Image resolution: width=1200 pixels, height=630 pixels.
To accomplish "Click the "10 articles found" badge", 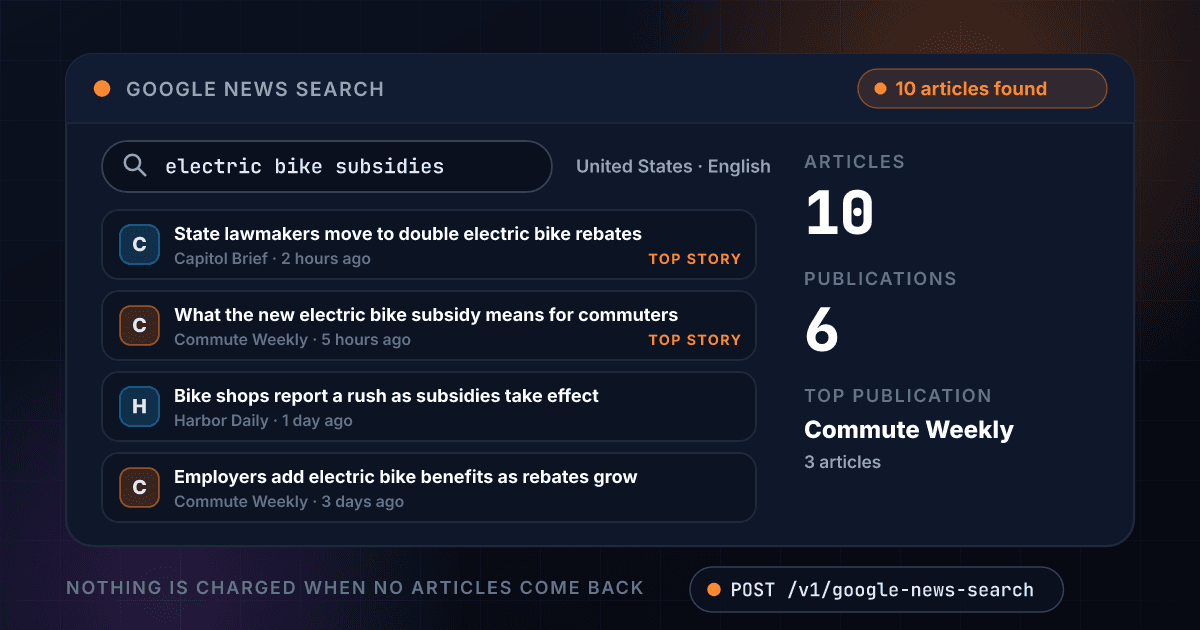I will tap(982, 89).
